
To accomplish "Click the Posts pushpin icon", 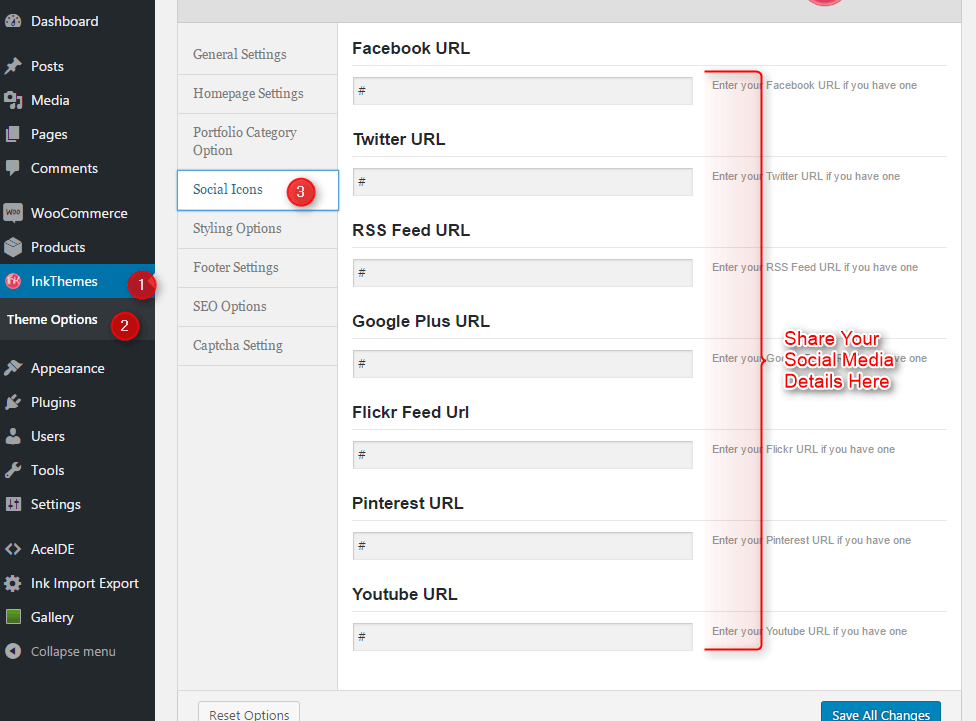I will (x=13, y=66).
